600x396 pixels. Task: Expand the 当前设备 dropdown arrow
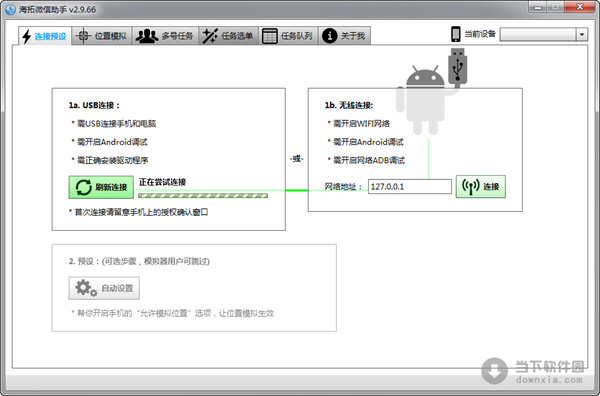[582, 34]
